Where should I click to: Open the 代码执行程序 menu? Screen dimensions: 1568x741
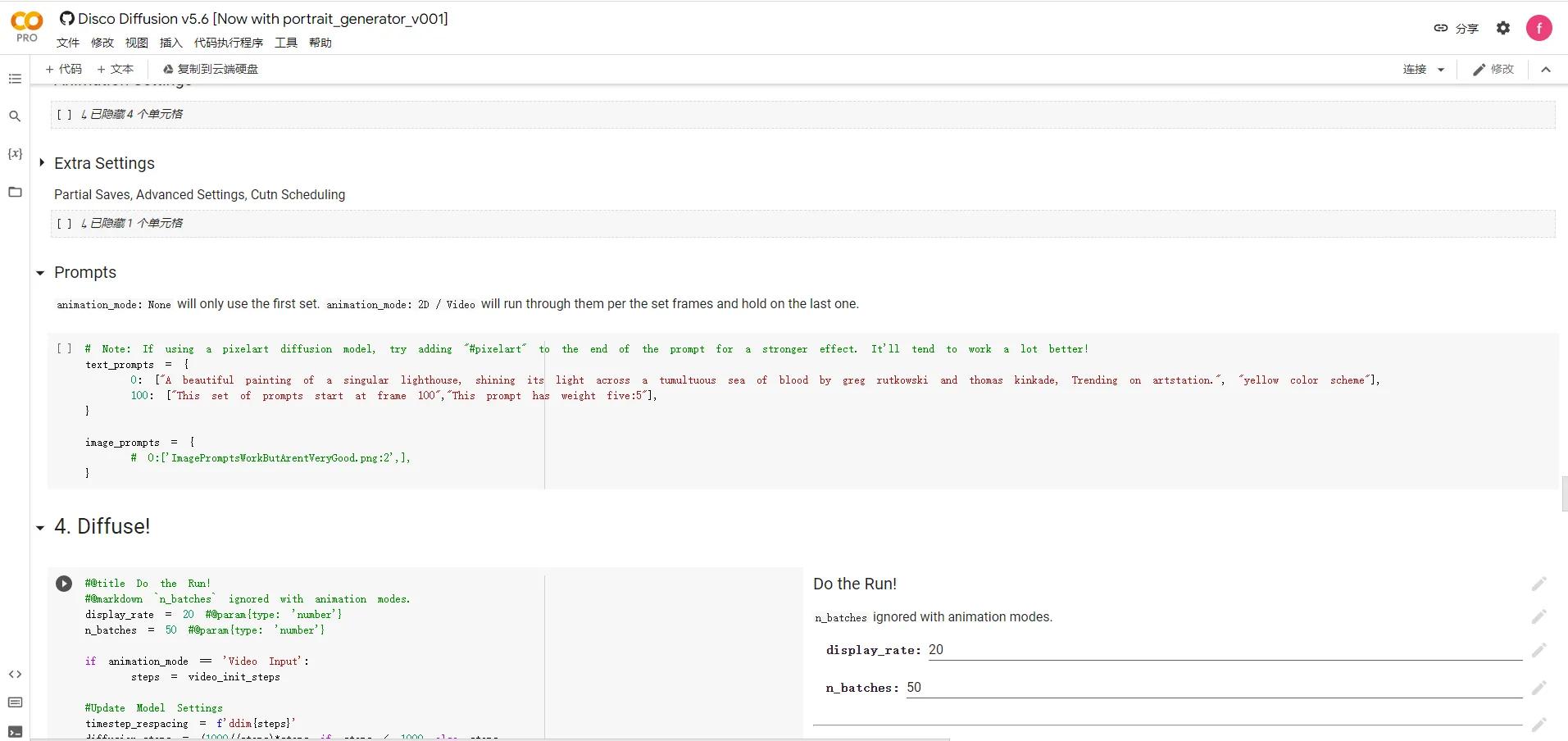(x=228, y=43)
